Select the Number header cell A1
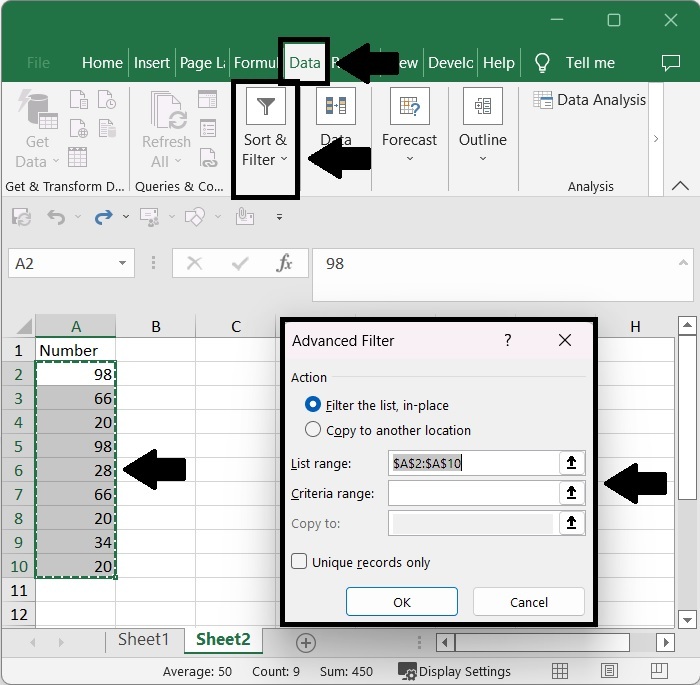Screen dimensions: 700x685 coord(76,350)
